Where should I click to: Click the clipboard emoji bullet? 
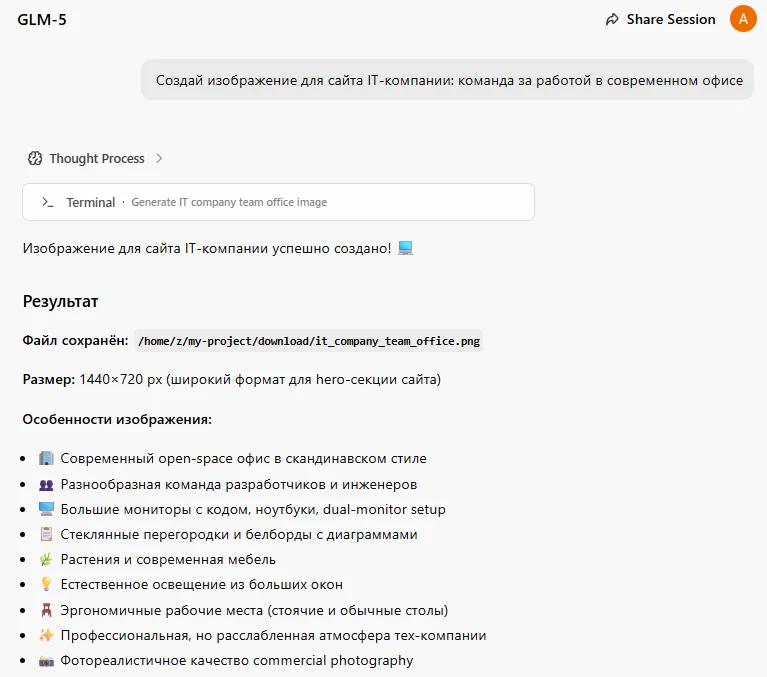pyautogui.click(x=46, y=534)
